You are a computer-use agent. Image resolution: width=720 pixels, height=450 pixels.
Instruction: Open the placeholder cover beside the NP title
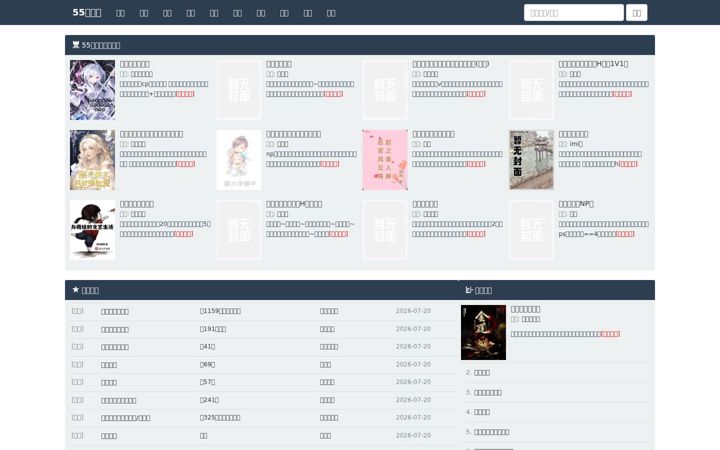point(531,230)
